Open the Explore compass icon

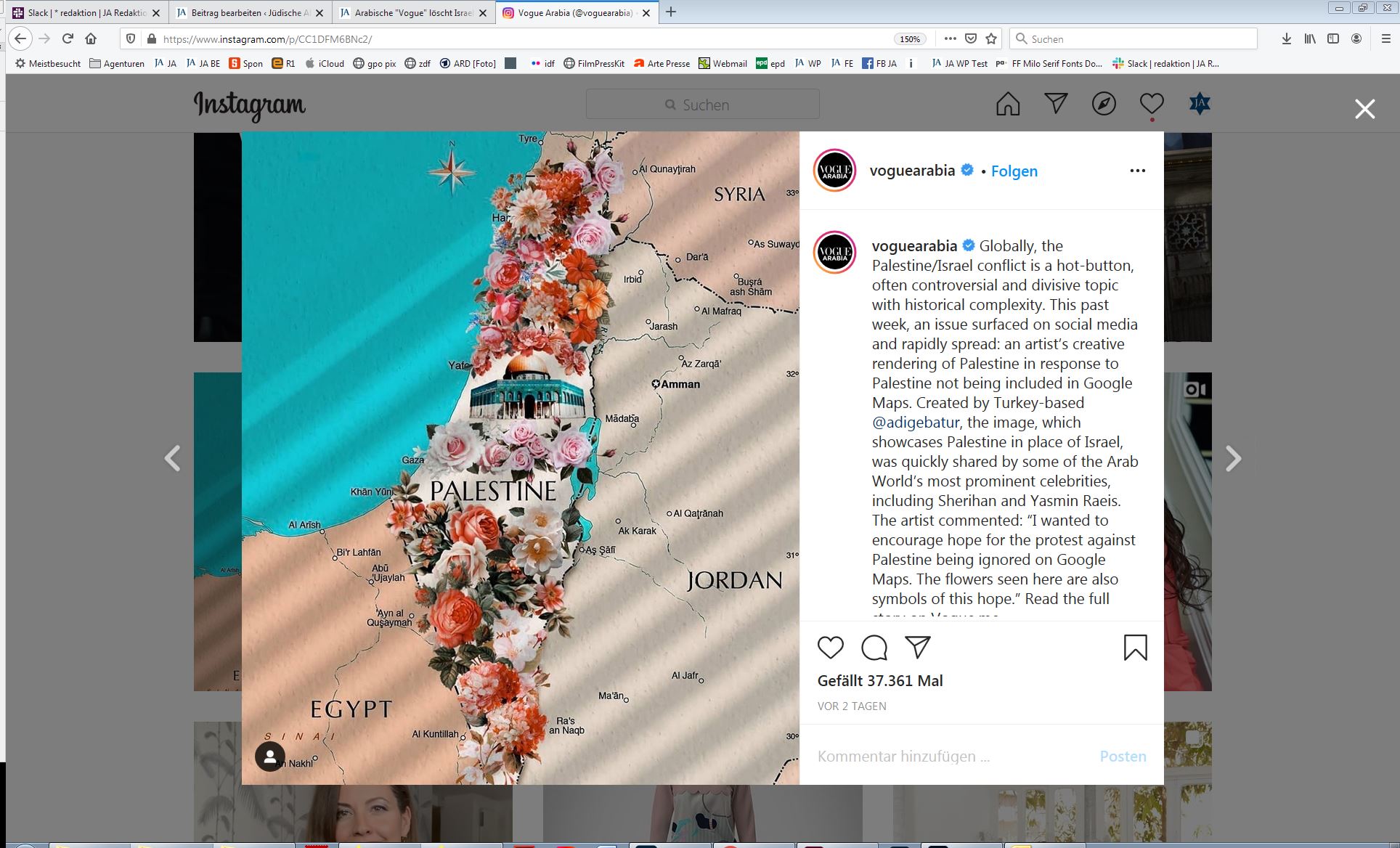1104,105
